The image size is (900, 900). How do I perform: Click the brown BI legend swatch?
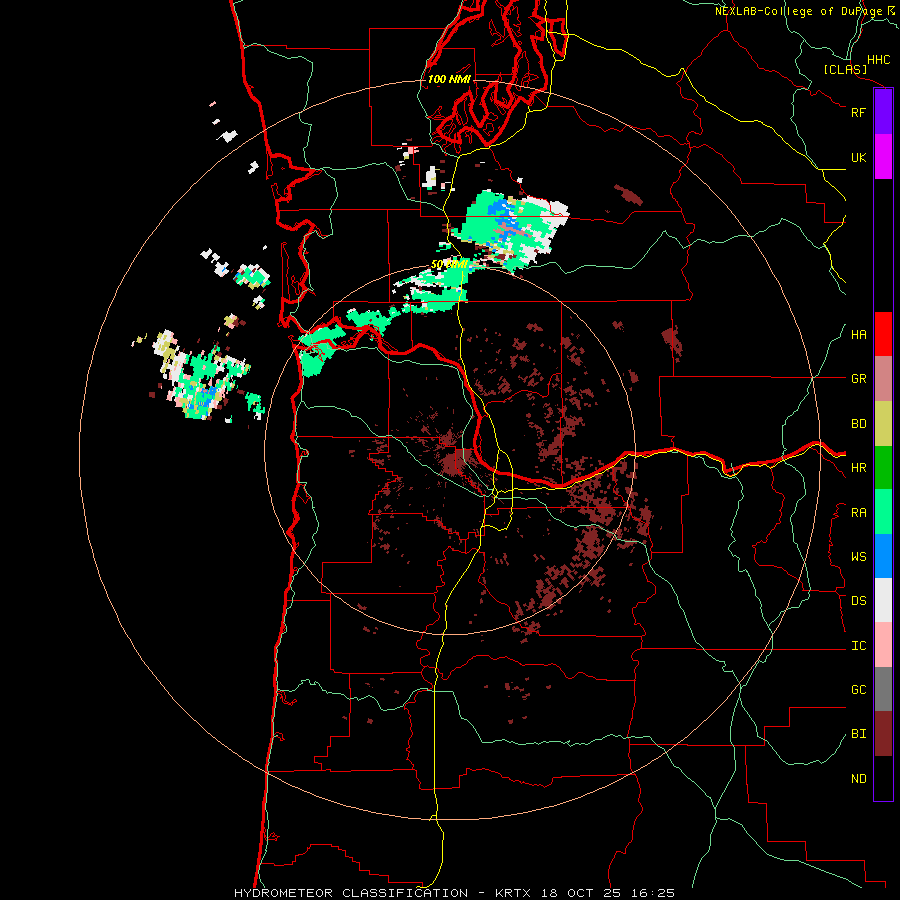tap(883, 734)
